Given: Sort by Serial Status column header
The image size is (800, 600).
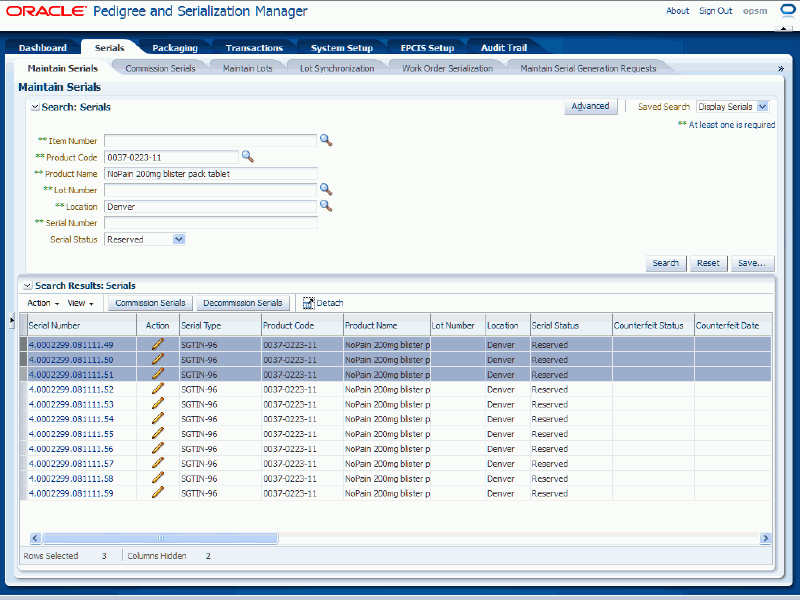Looking at the screenshot, I should point(571,326).
